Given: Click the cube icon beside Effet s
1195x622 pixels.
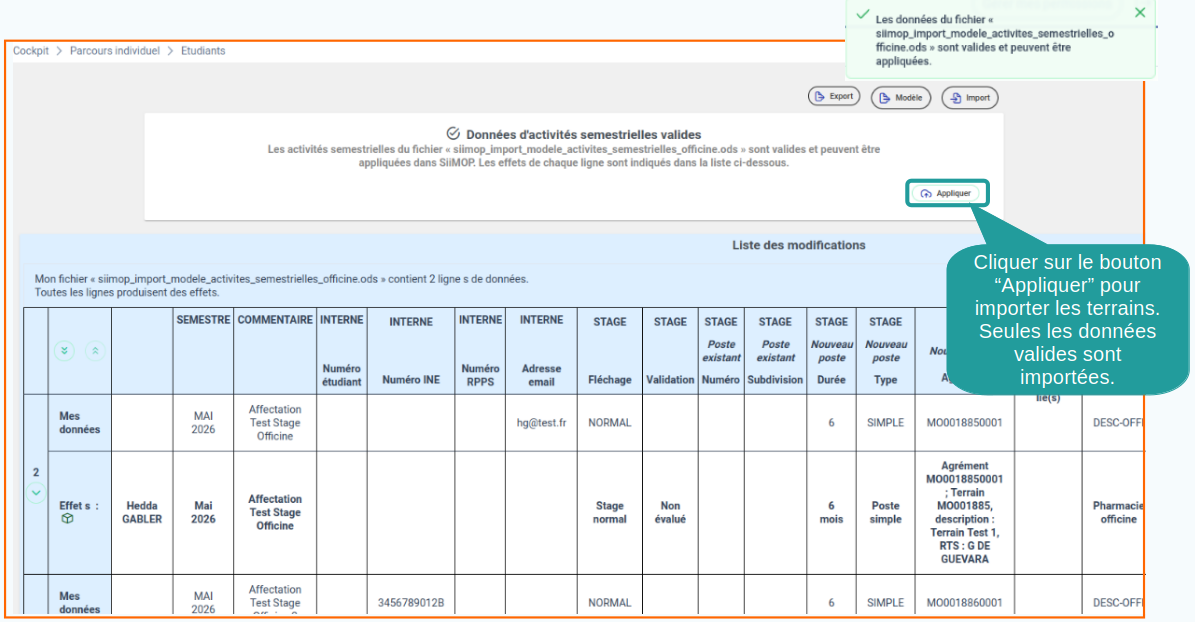Looking at the screenshot, I should click(68, 518).
